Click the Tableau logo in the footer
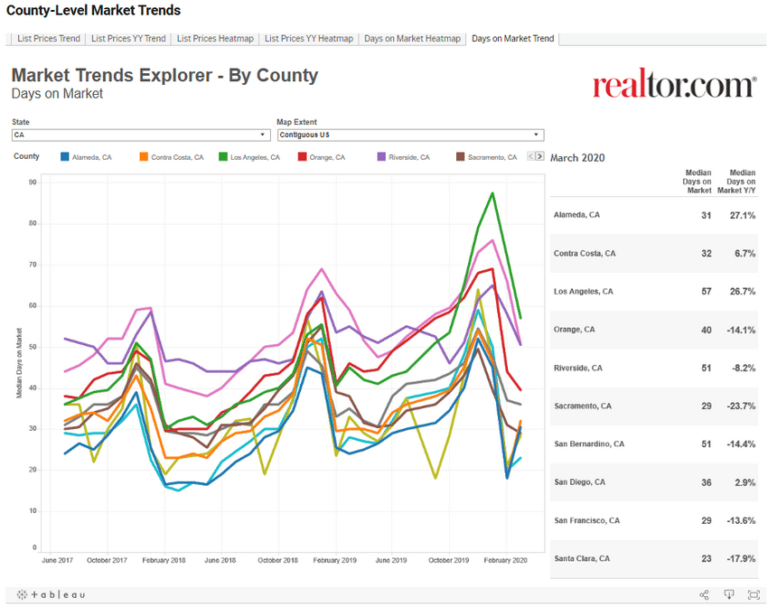 (x=51, y=595)
